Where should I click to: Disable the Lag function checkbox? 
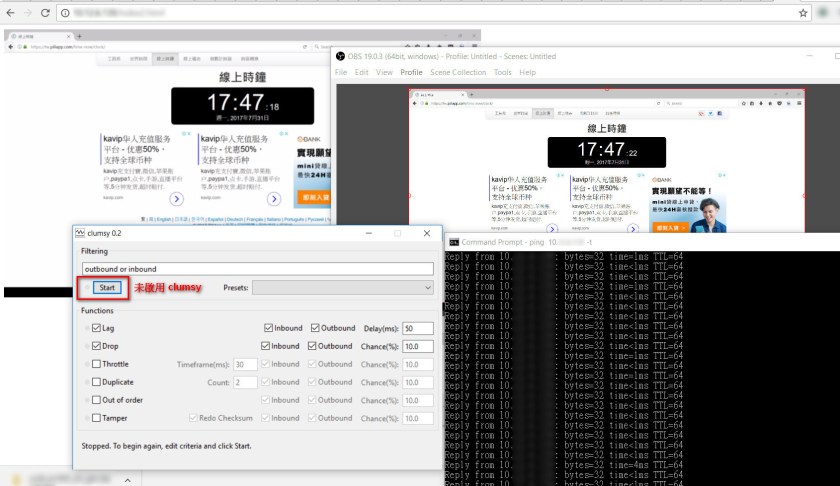(x=97, y=328)
